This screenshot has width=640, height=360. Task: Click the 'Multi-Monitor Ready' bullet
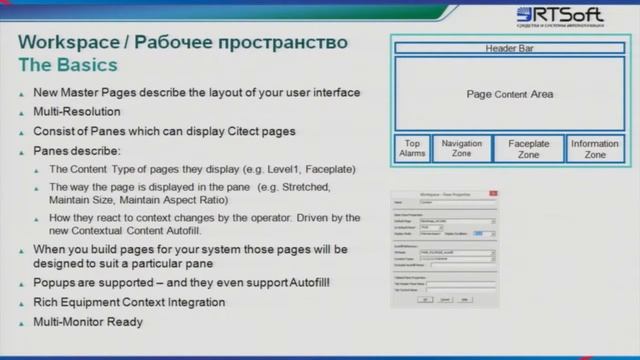click(88, 322)
